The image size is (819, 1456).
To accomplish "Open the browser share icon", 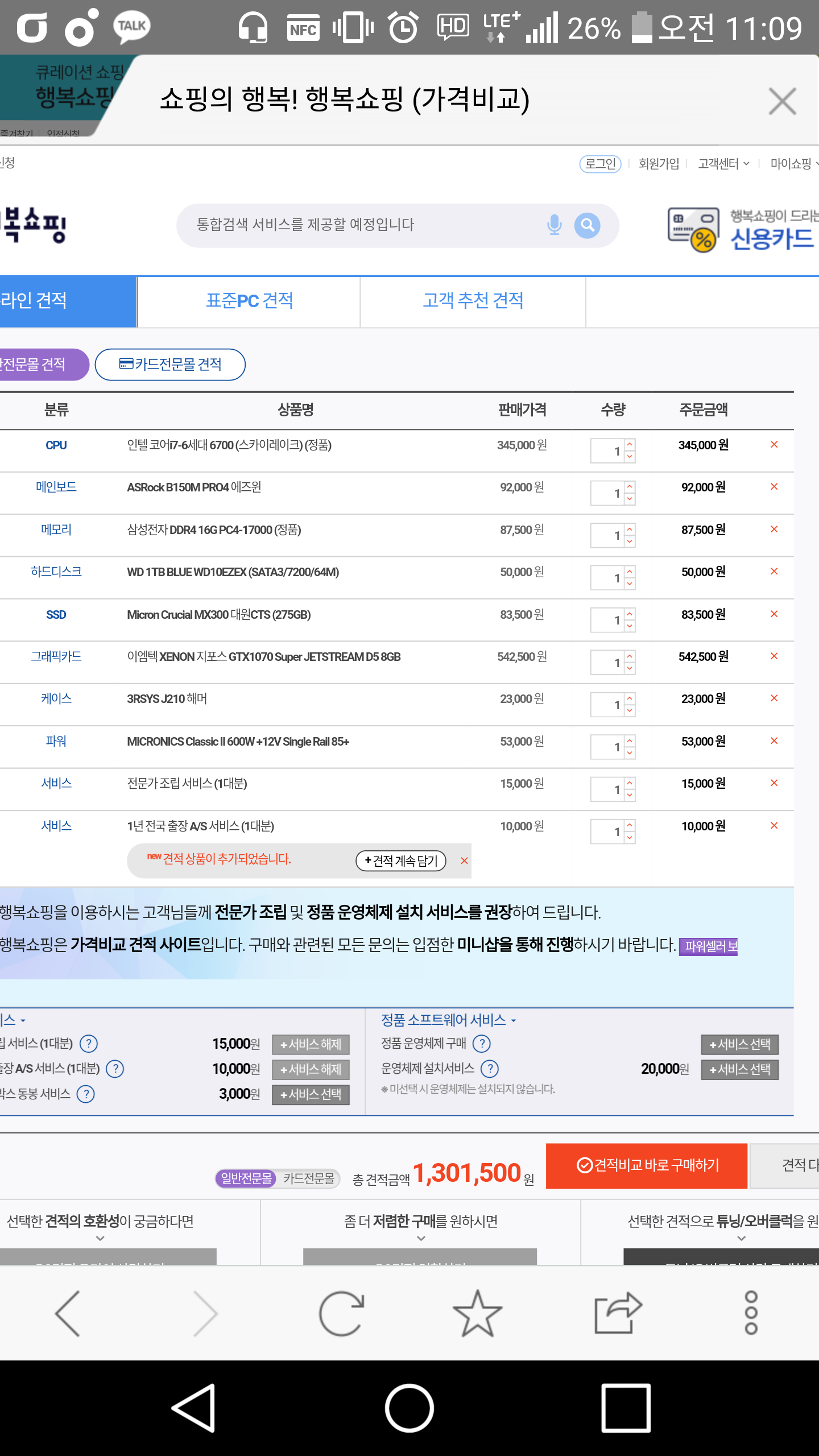I will [617, 1313].
